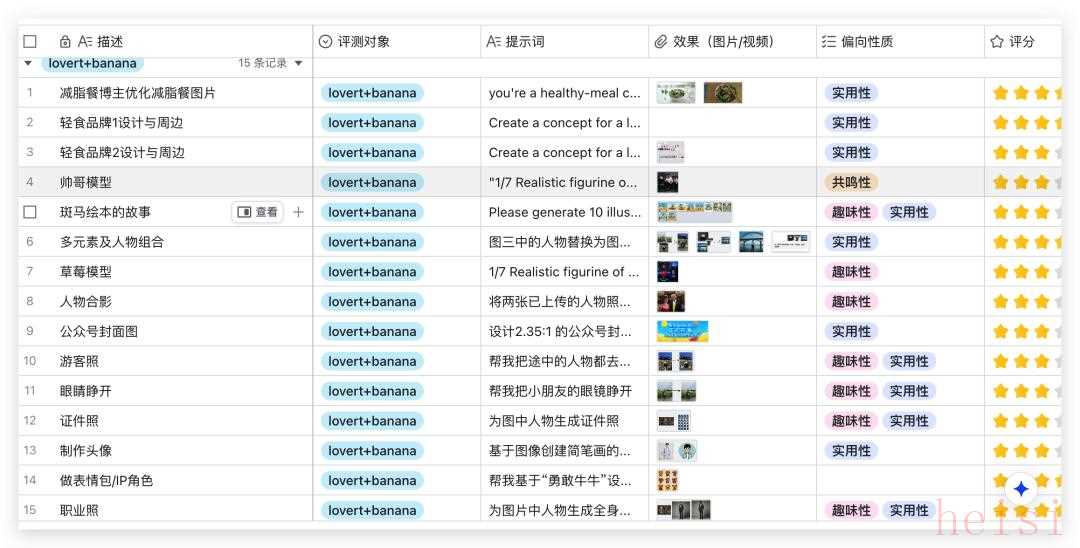Image resolution: width=1080 pixels, height=548 pixels.
Task: Open the floating blue sparkle AI assistant button
Action: pos(1020,489)
